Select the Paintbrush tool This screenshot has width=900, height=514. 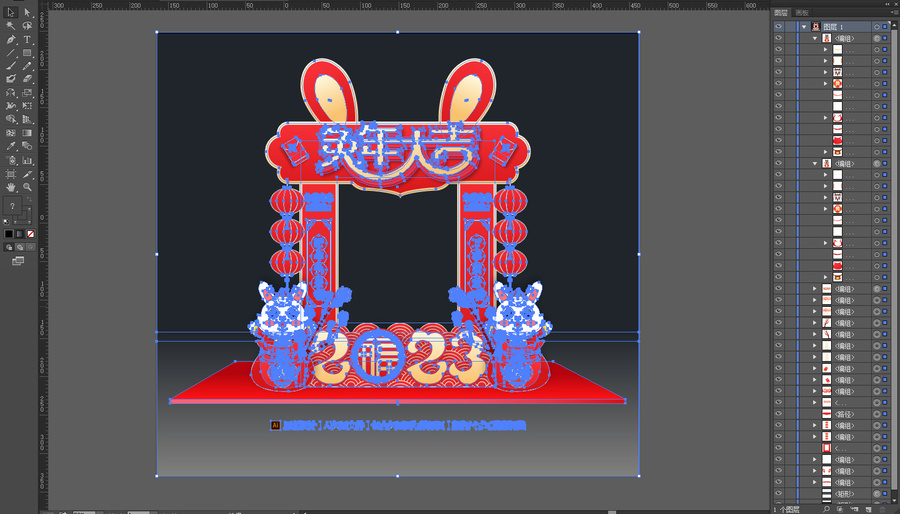pyautogui.click(x=11, y=66)
